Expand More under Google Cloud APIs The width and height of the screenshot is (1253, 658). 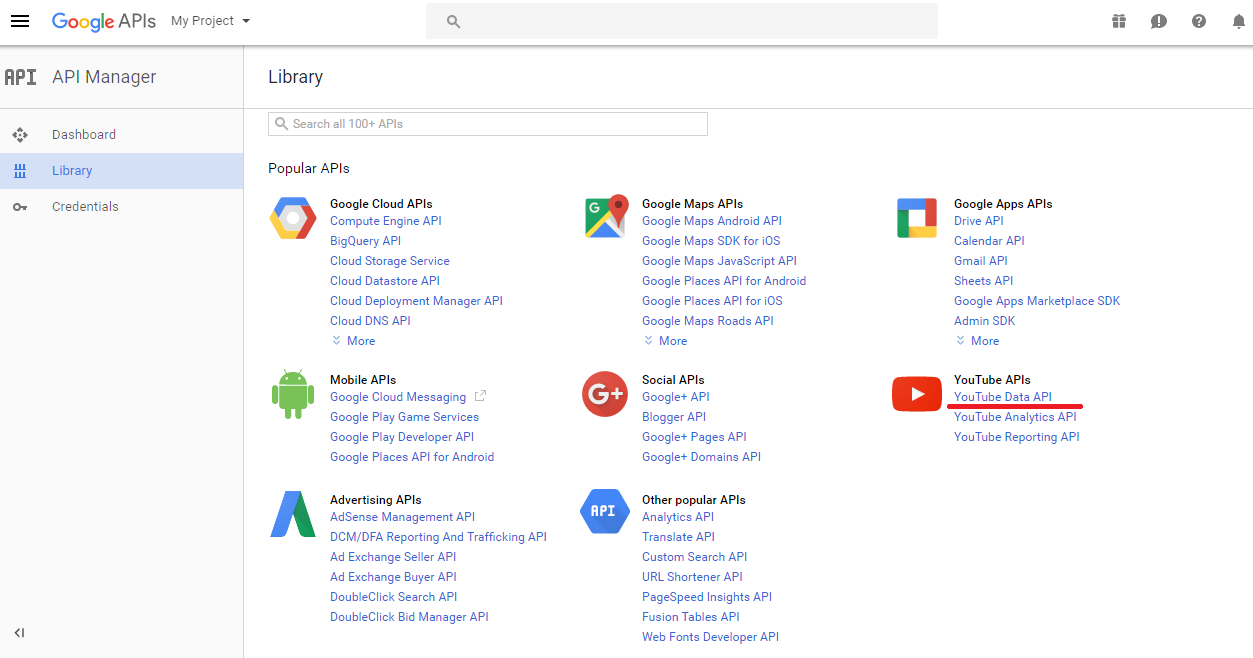point(354,341)
